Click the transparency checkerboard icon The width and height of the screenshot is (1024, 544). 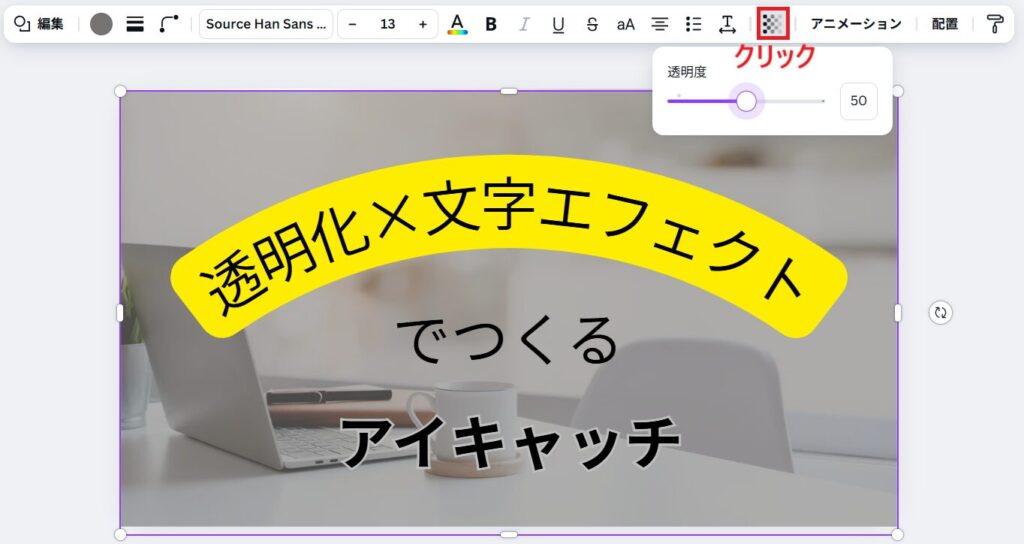(773, 24)
